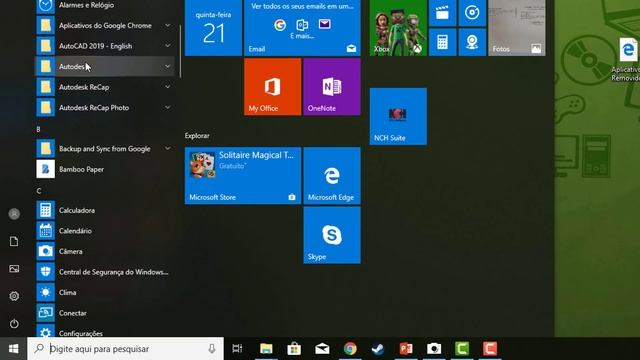Open Documents from Start sidebar
This screenshot has width=640, height=360.
pos(14,241)
